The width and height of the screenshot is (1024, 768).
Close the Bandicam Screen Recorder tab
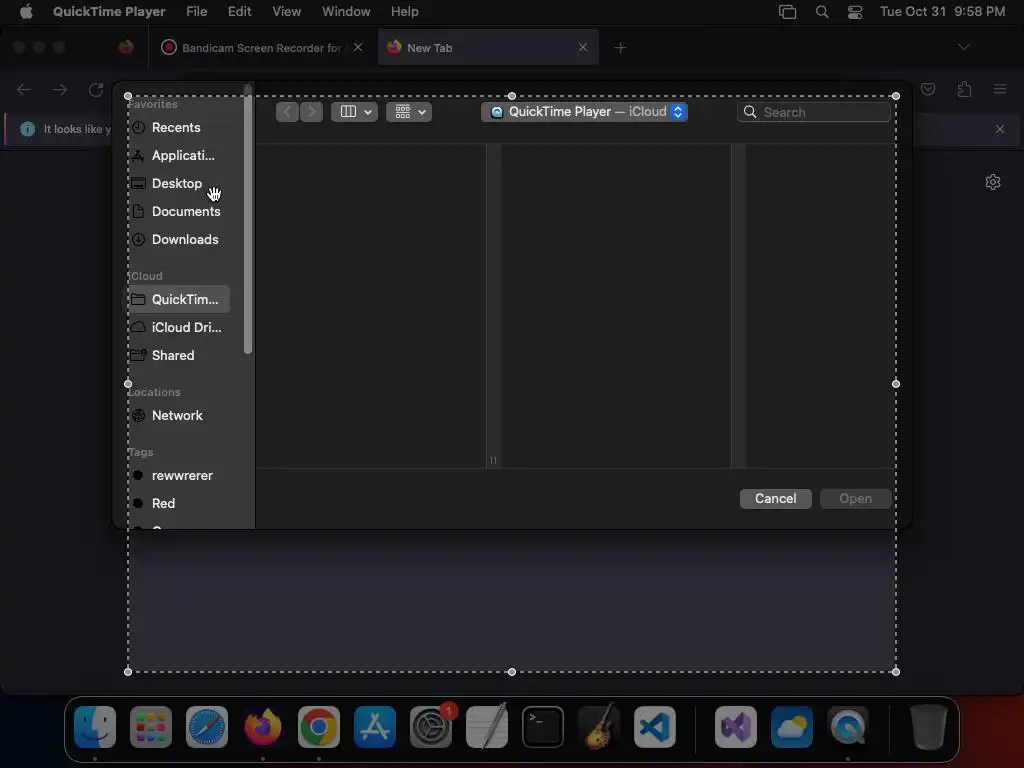point(358,47)
